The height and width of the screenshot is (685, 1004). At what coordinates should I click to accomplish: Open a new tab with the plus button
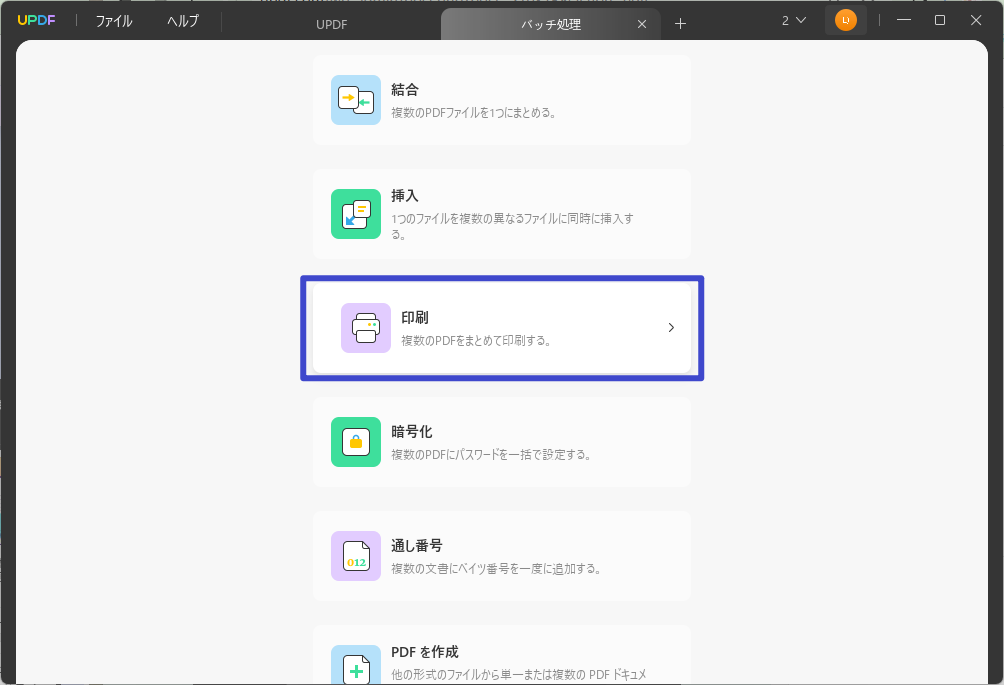(x=680, y=23)
